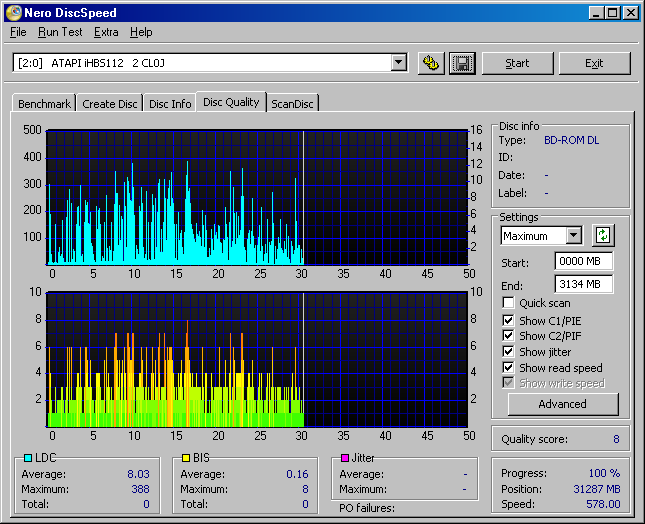Open the File menu
Viewport: 645px width, 524px height.
coord(18,32)
